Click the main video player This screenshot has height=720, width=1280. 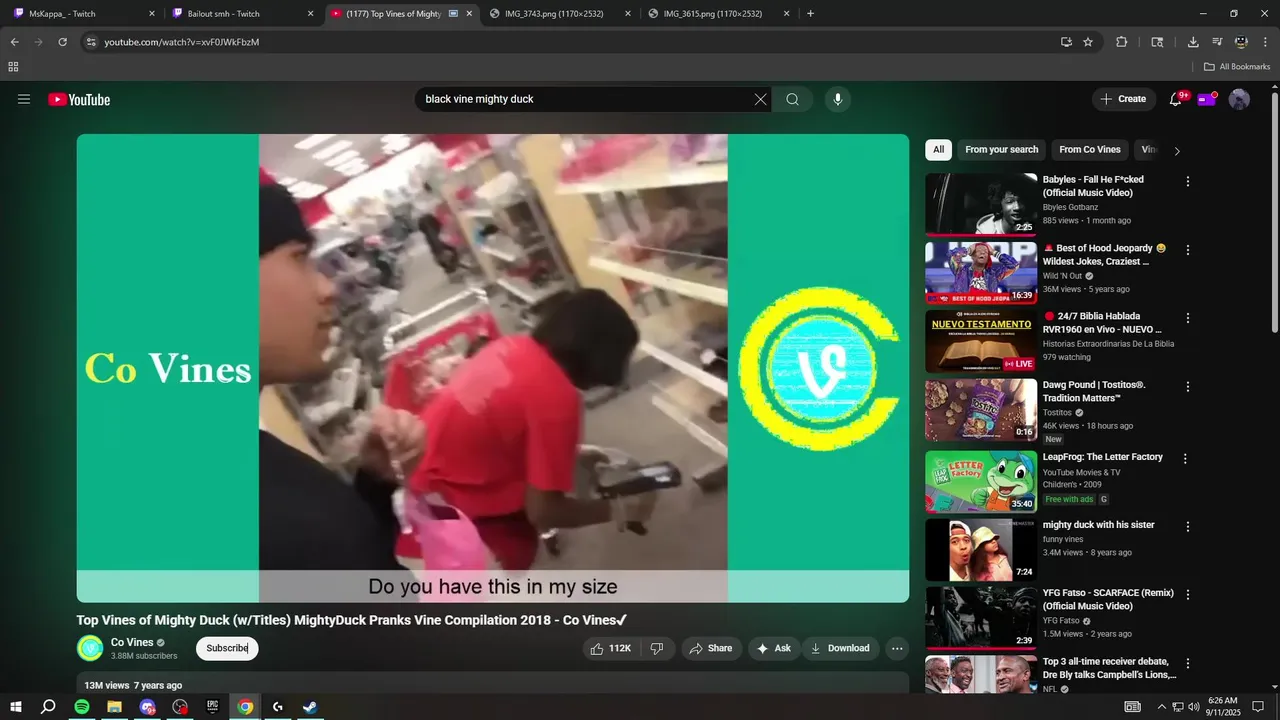tap(493, 368)
